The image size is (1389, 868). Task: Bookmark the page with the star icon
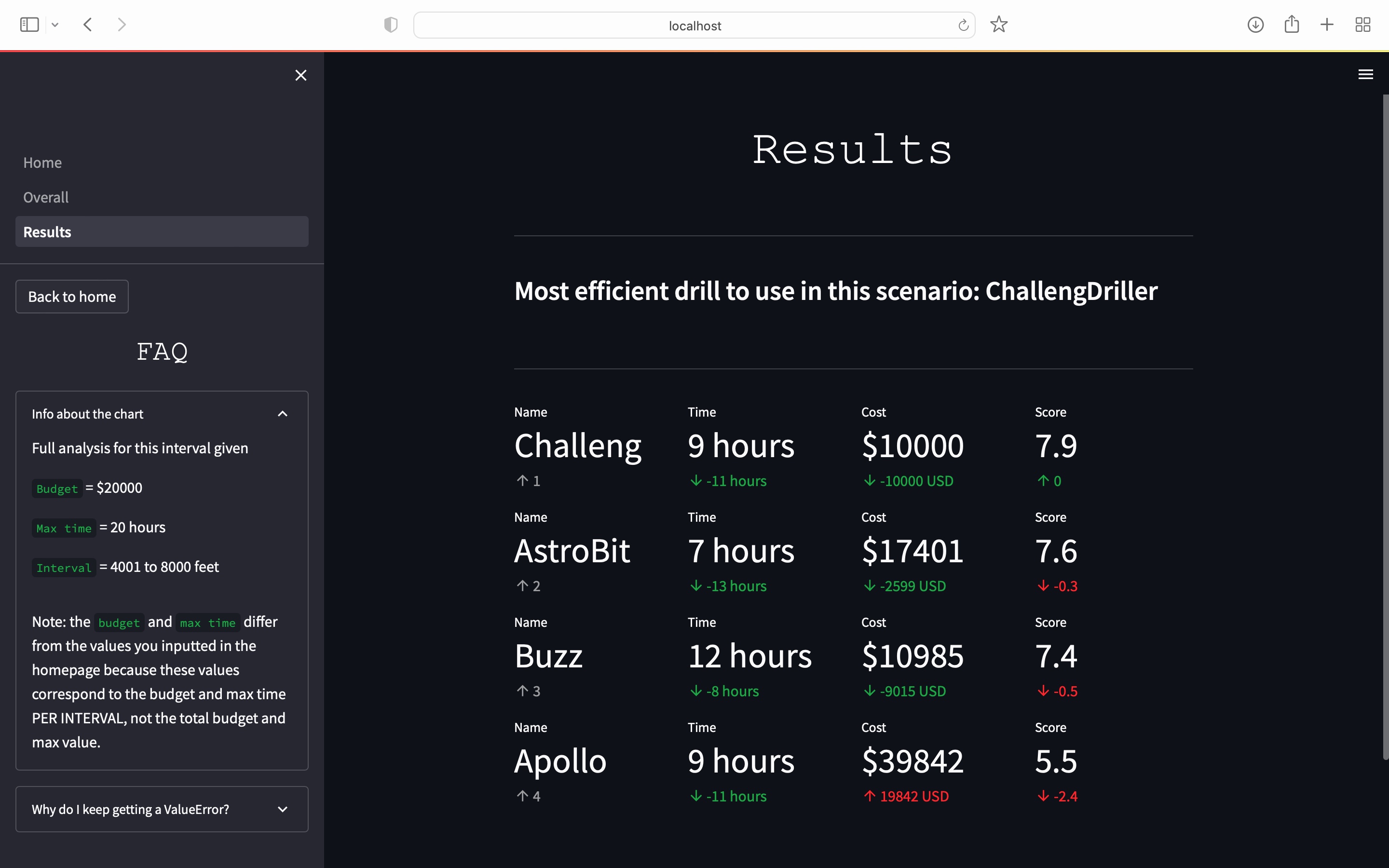pyautogui.click(x=999, y=25)
